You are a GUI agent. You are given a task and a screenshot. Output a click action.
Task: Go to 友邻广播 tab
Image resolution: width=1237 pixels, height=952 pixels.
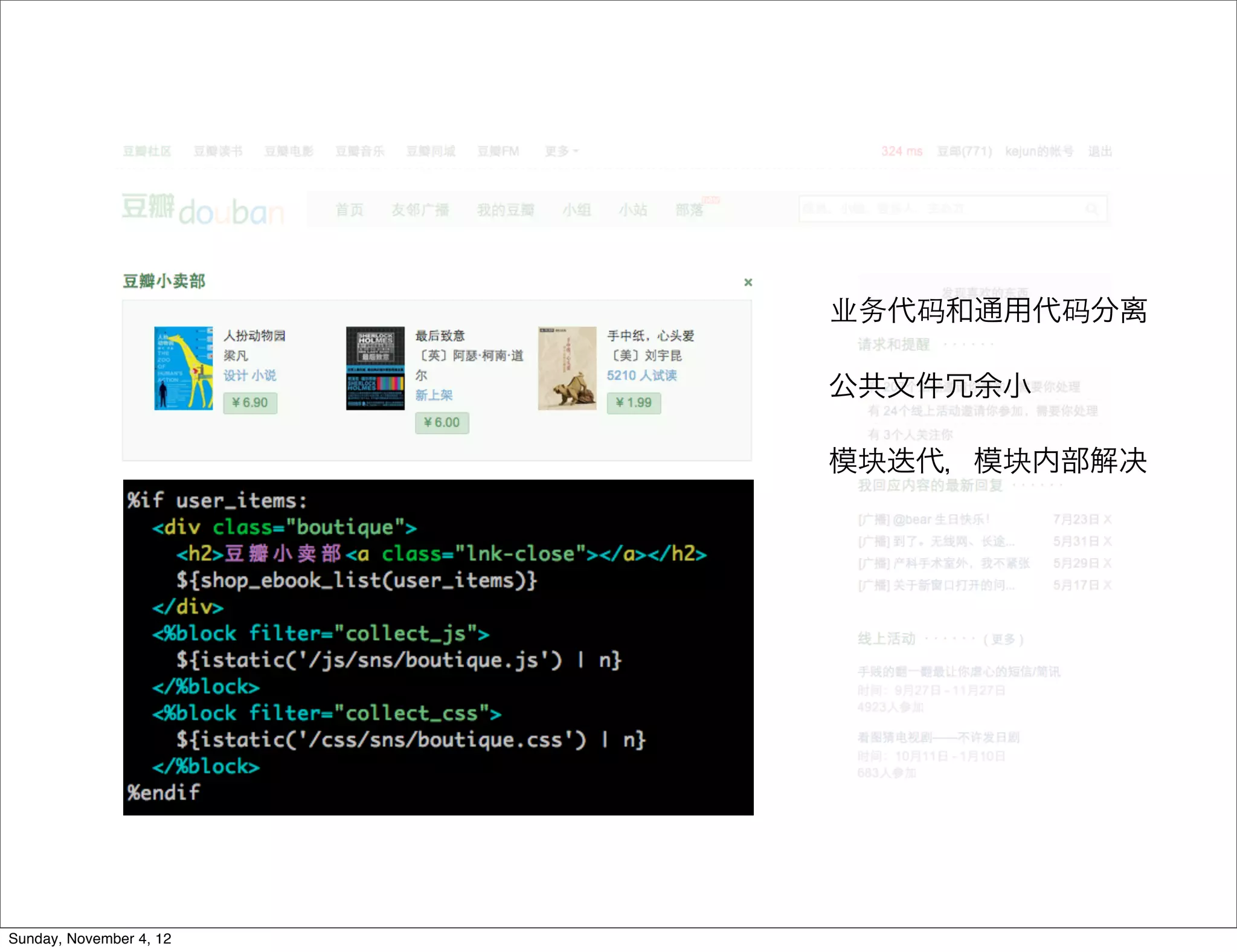[420, 210]
